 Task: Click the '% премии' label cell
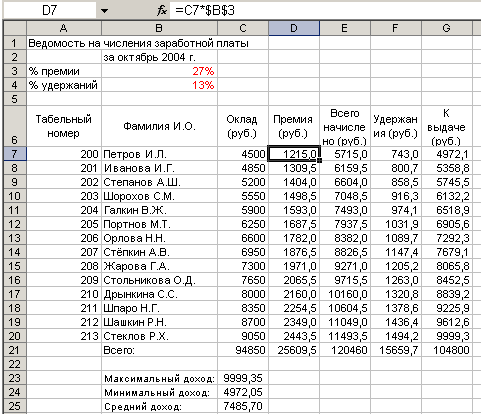[64, 71]
